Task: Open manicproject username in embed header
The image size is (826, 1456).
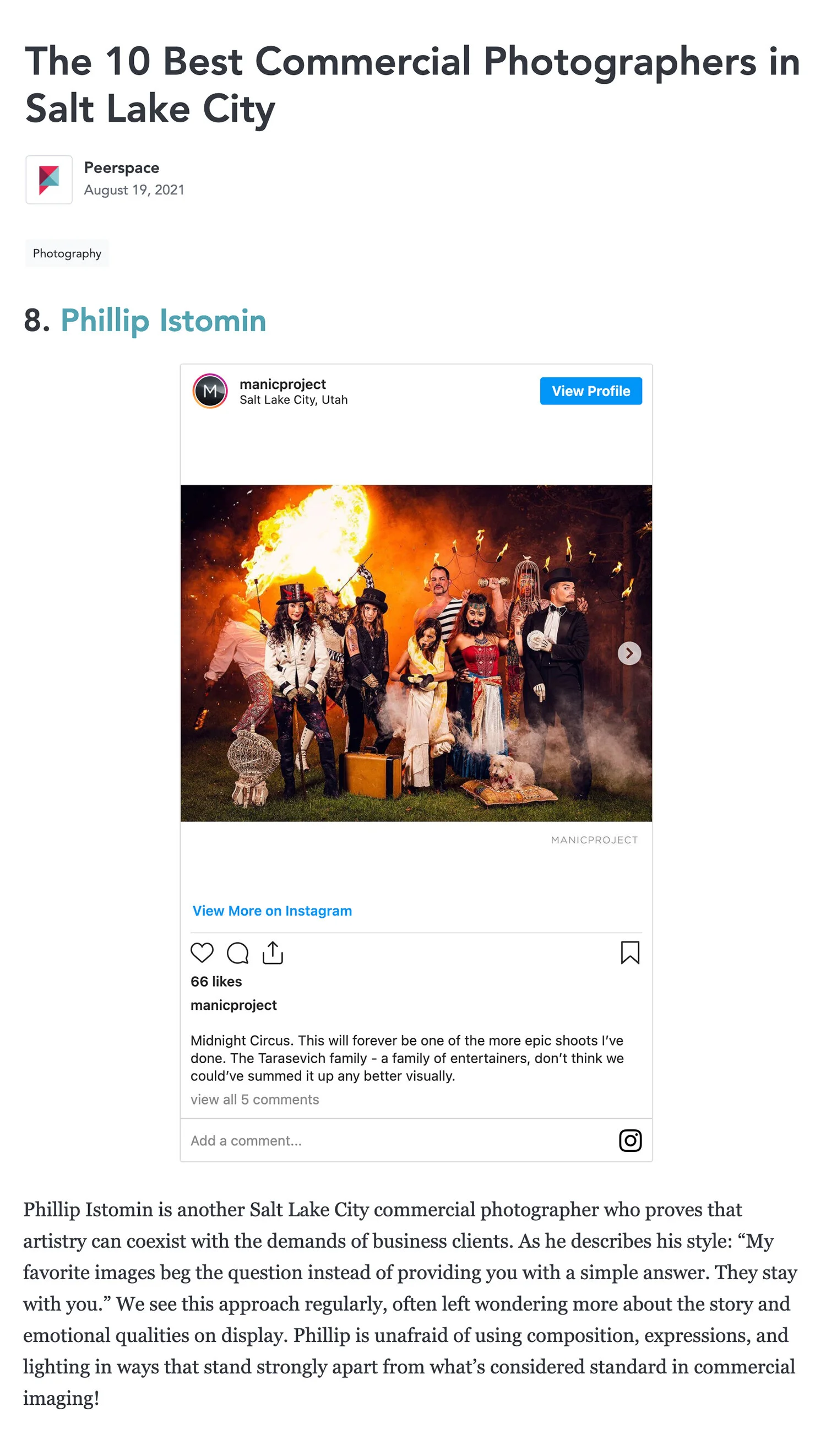Action: 282,384
